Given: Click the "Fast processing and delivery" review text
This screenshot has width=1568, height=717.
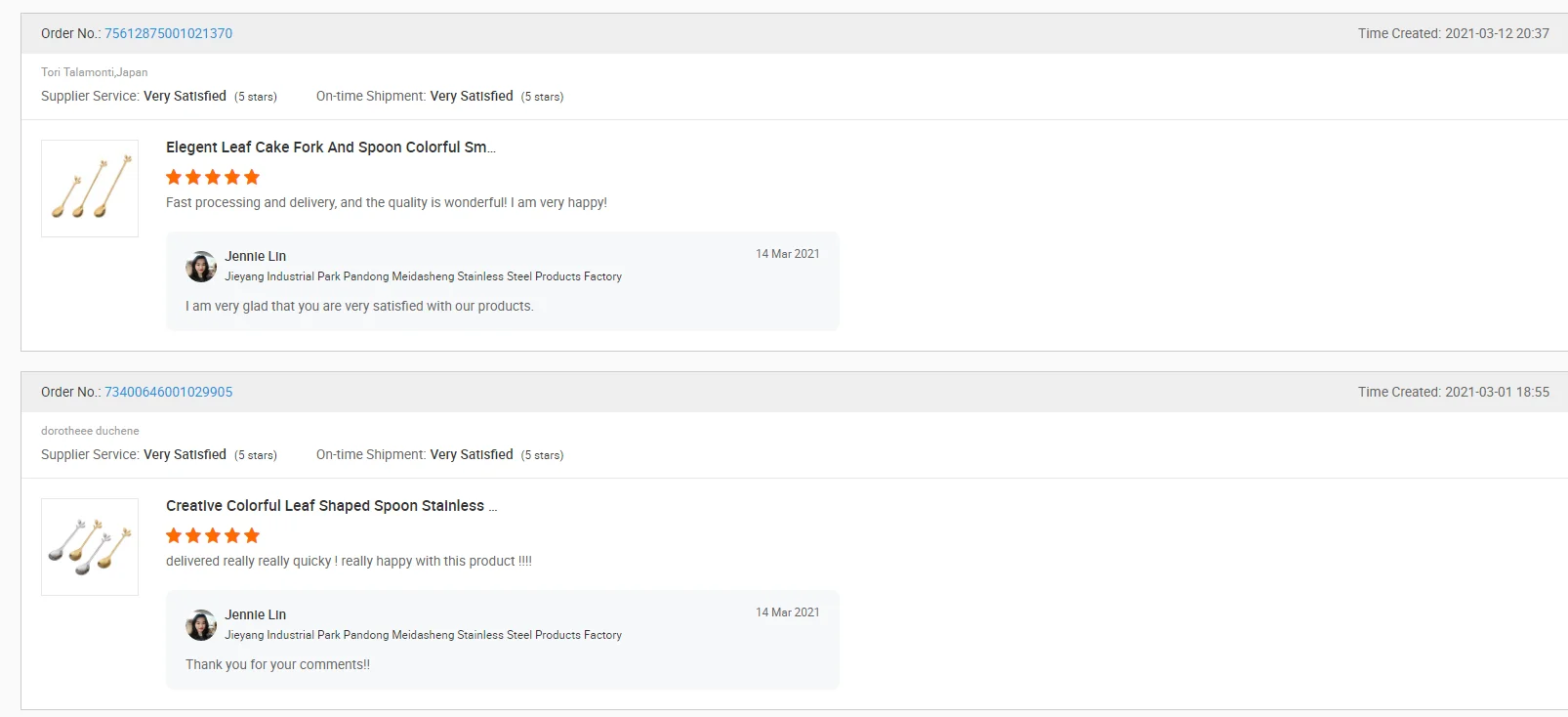Looking at the screenshot, I should 386,202.
